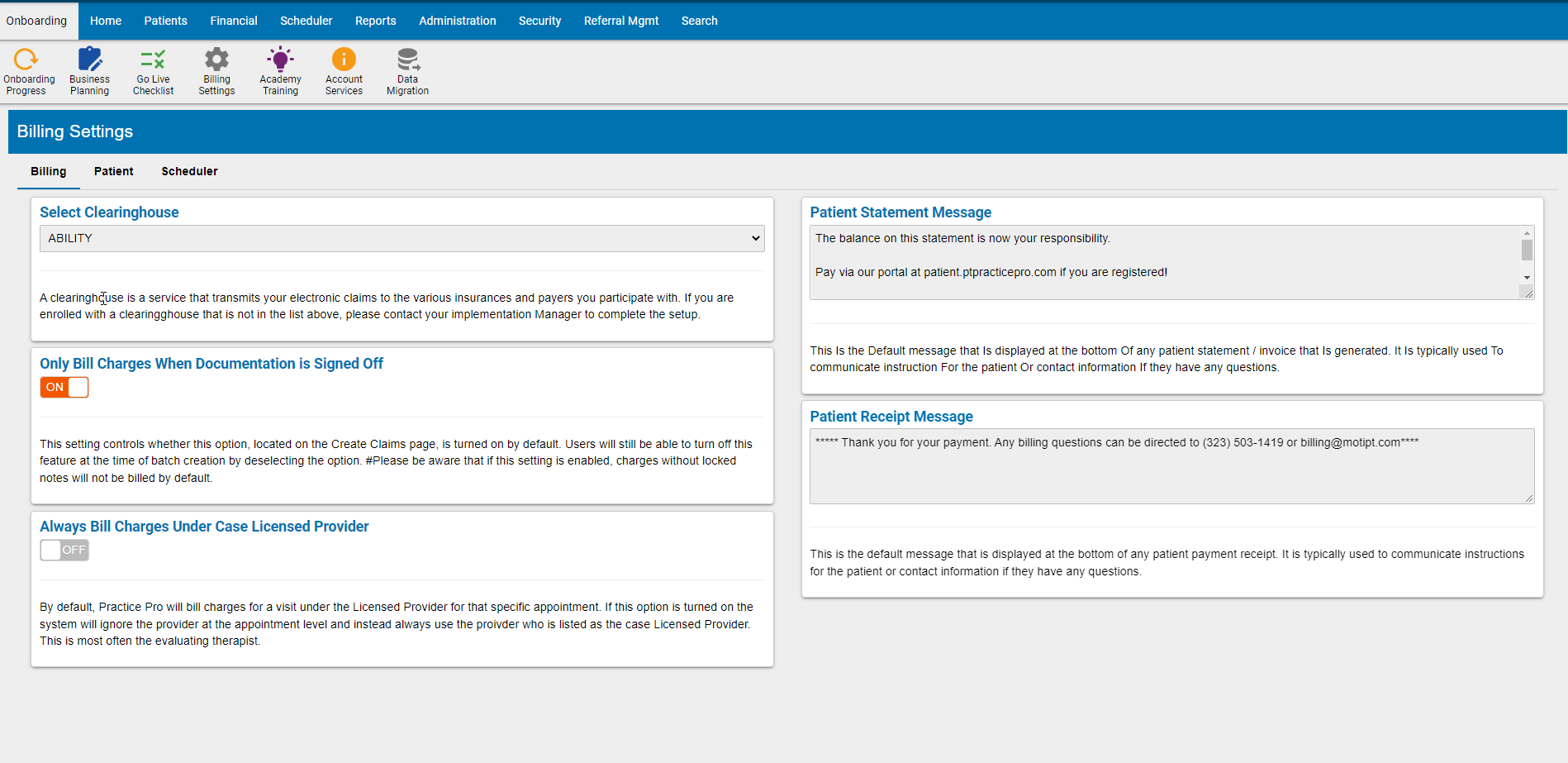Image resolution: width=1568 pixels, height=763 pixels.
Task: Open the Onboarding Progress icon
Action: (27, 70)
